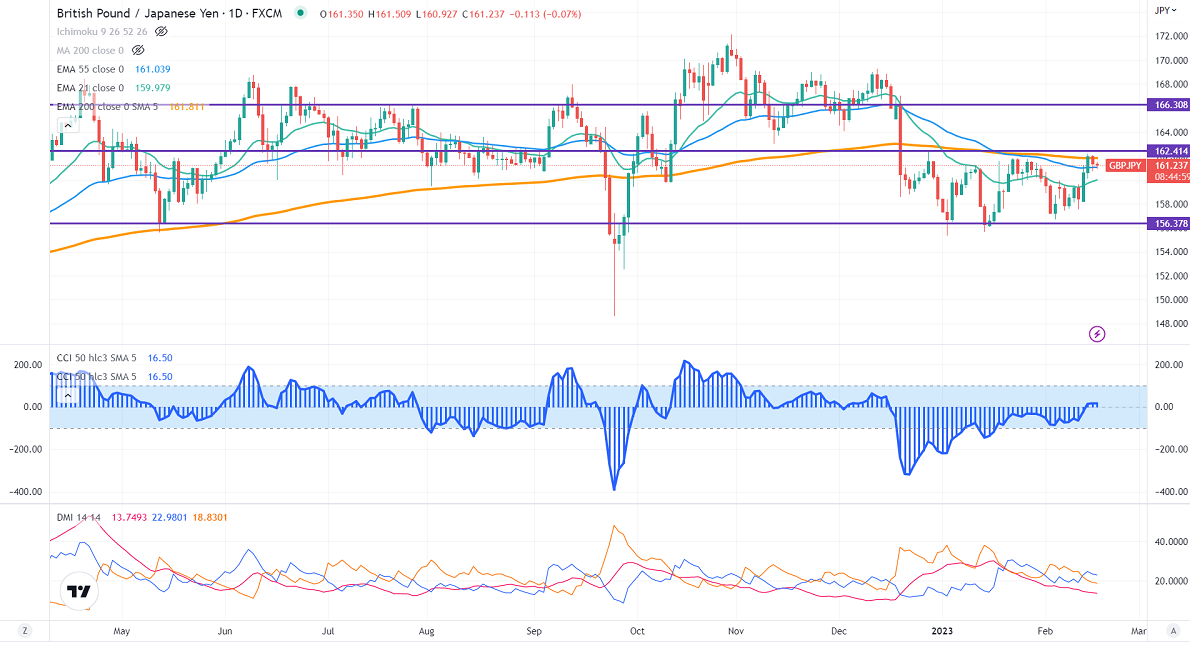This screenshot has width=1190, height=648.
Task: Open timezone settings with Z button
Action: tap(23, 631)
